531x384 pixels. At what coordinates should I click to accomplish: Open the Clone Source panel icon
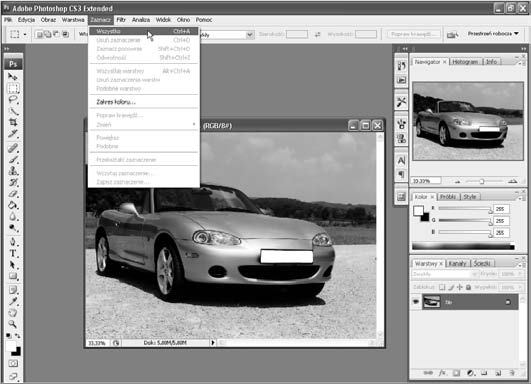(402, 138)
